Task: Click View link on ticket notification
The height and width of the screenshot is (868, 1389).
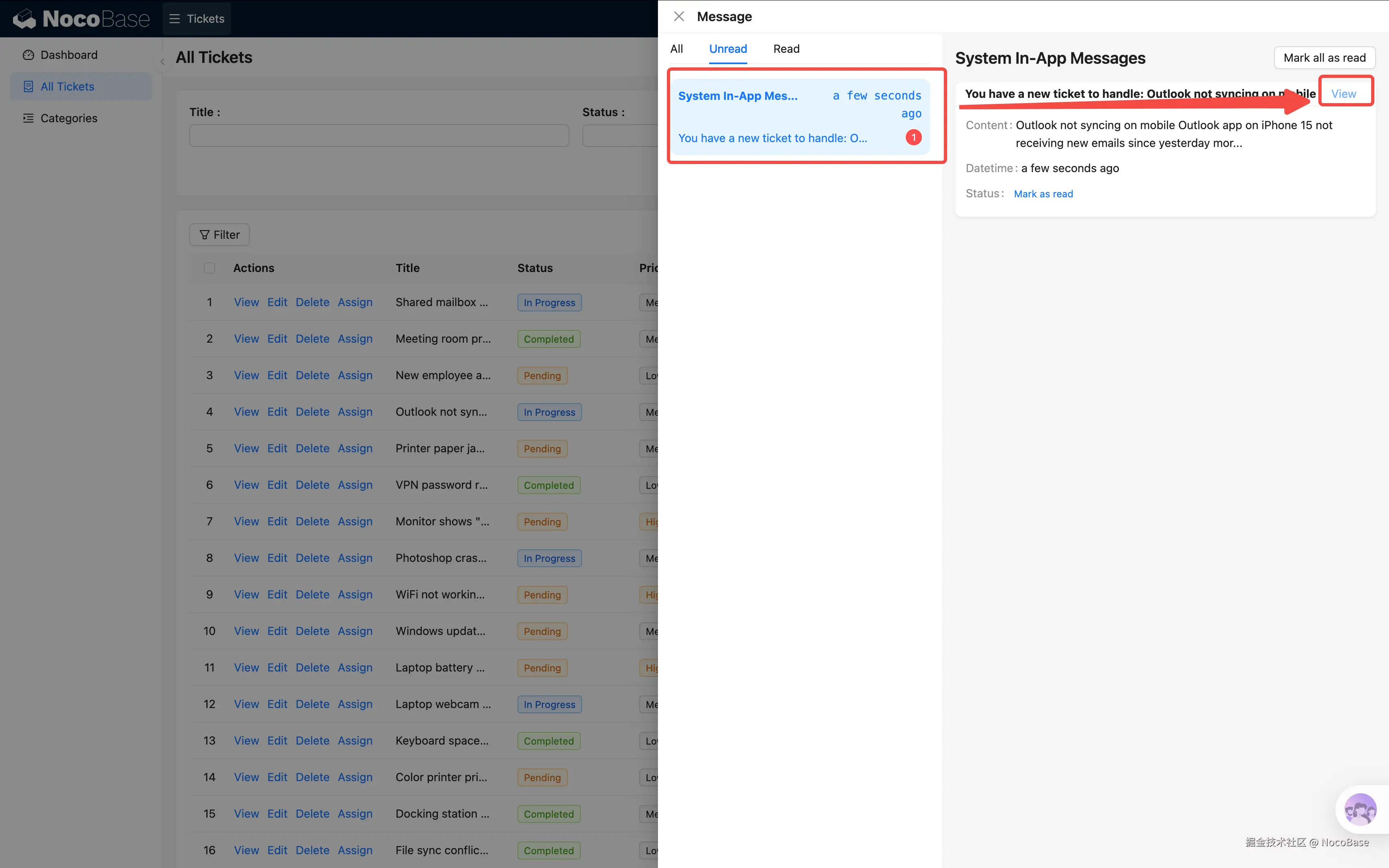Action: pyautogui.click(x=1344, y=93)
